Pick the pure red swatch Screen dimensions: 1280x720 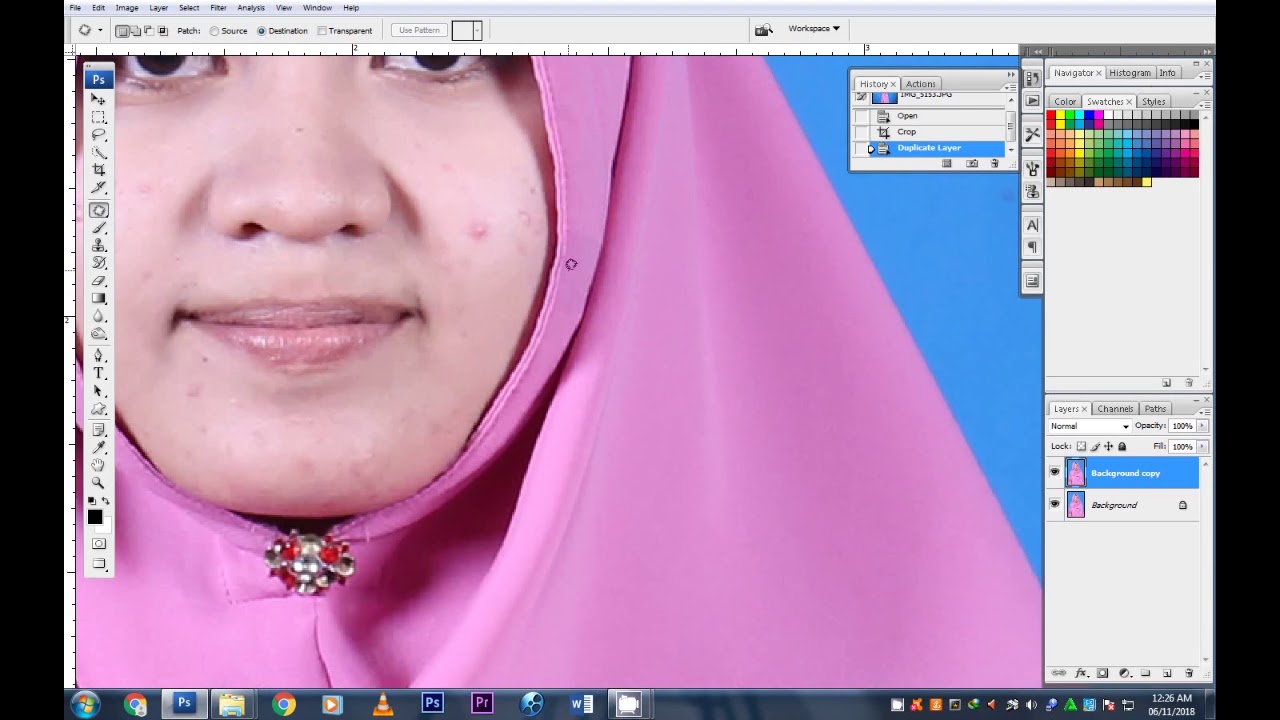[x=1051, y=116]
